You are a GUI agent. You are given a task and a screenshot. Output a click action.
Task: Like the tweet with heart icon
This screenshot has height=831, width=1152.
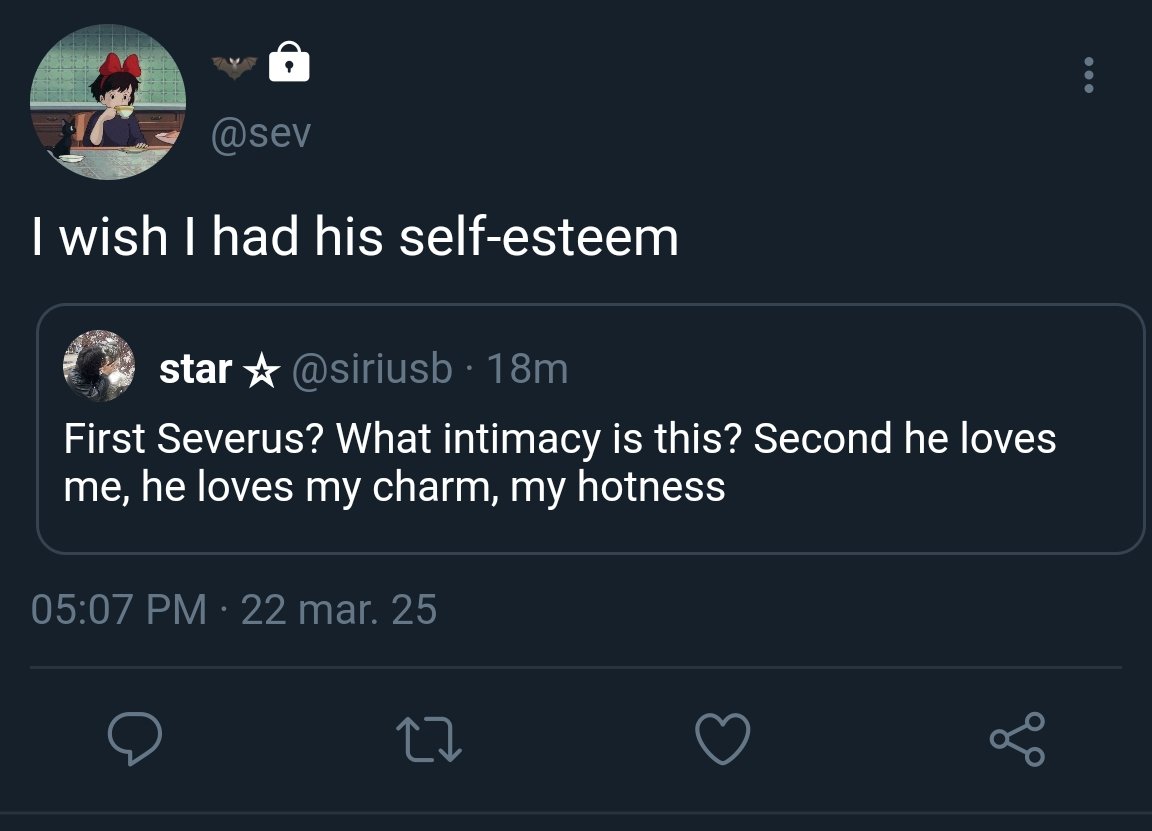point(722,739)
